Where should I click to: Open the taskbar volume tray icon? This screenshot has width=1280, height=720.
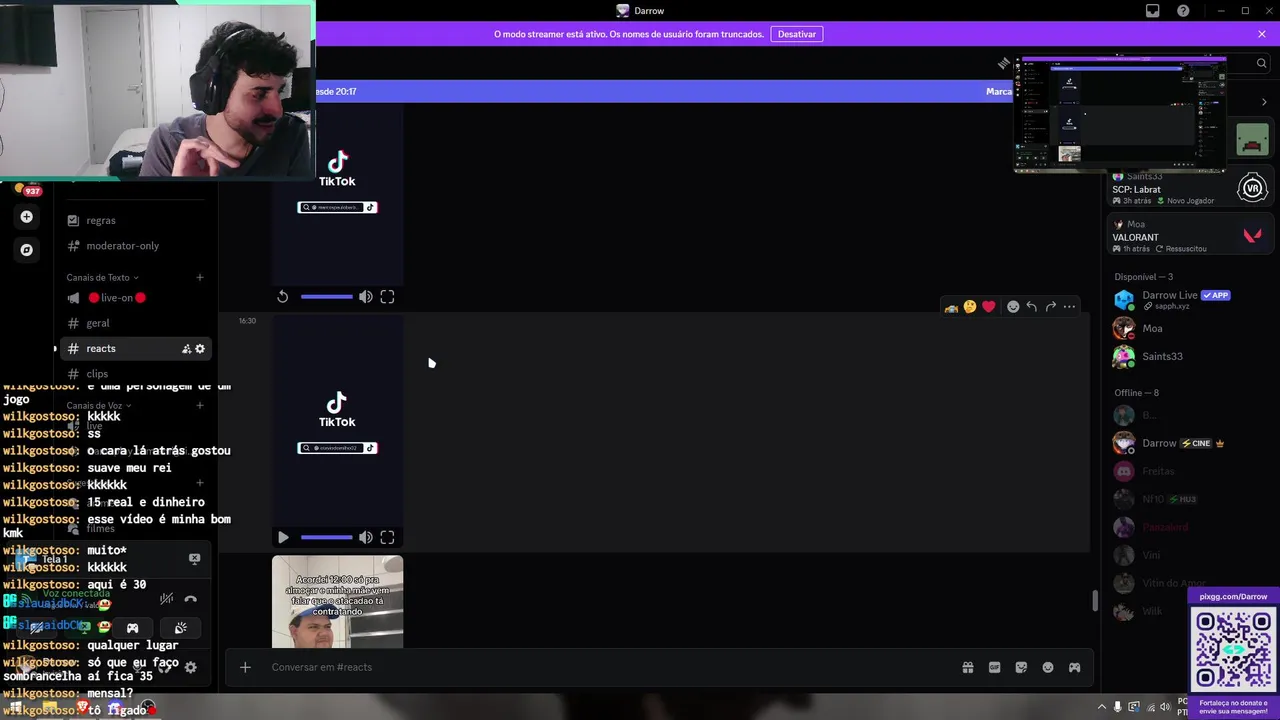tap(1166, 707)
